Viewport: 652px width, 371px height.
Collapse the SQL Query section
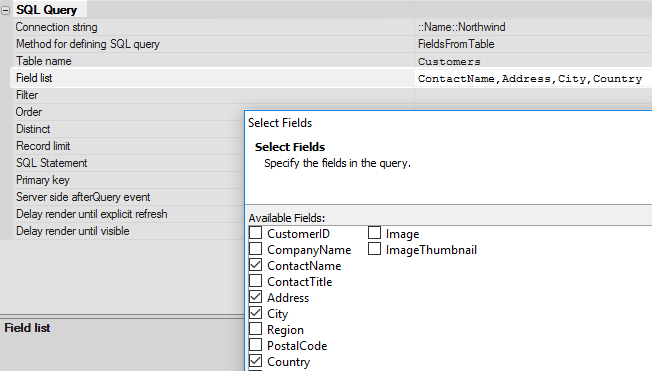pyautogui.click(x=5, y=11)
